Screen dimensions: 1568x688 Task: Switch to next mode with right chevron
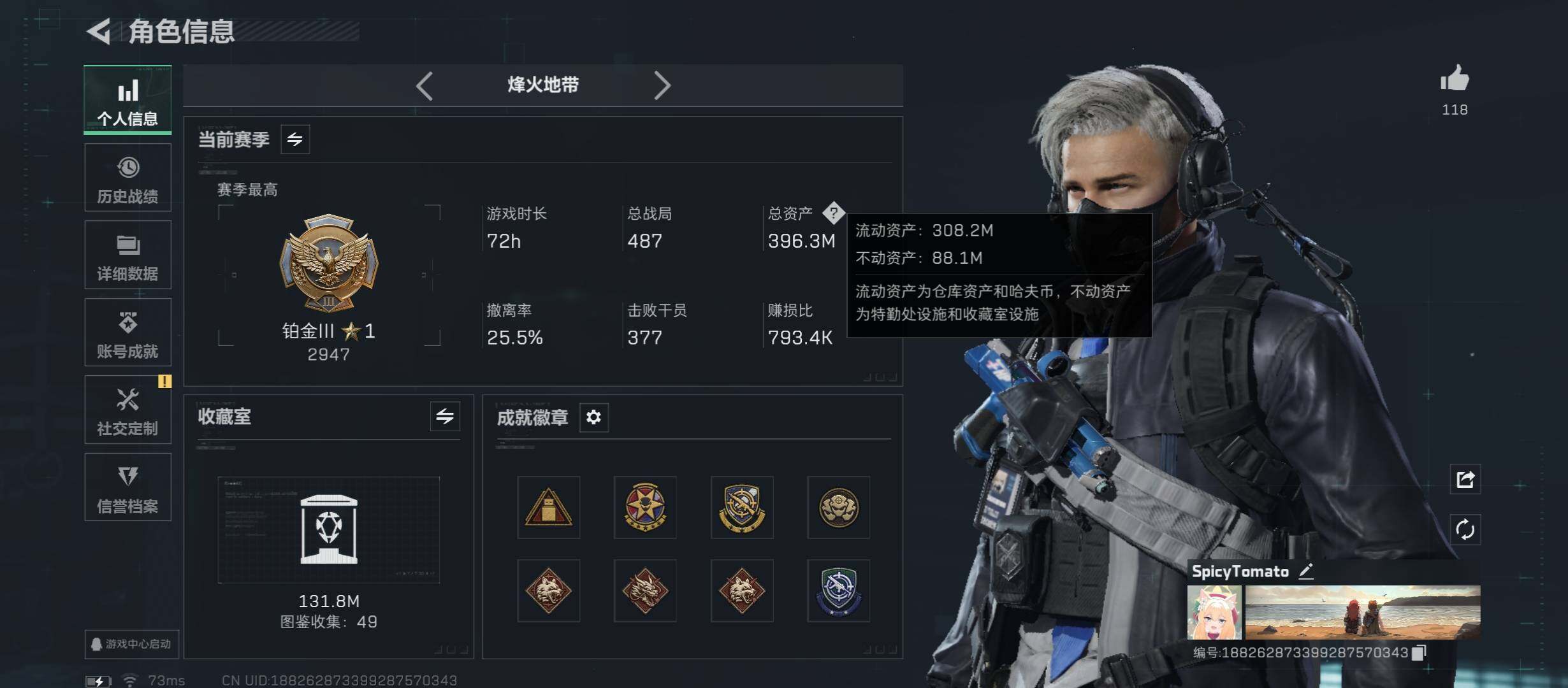(x=662, y=85)
